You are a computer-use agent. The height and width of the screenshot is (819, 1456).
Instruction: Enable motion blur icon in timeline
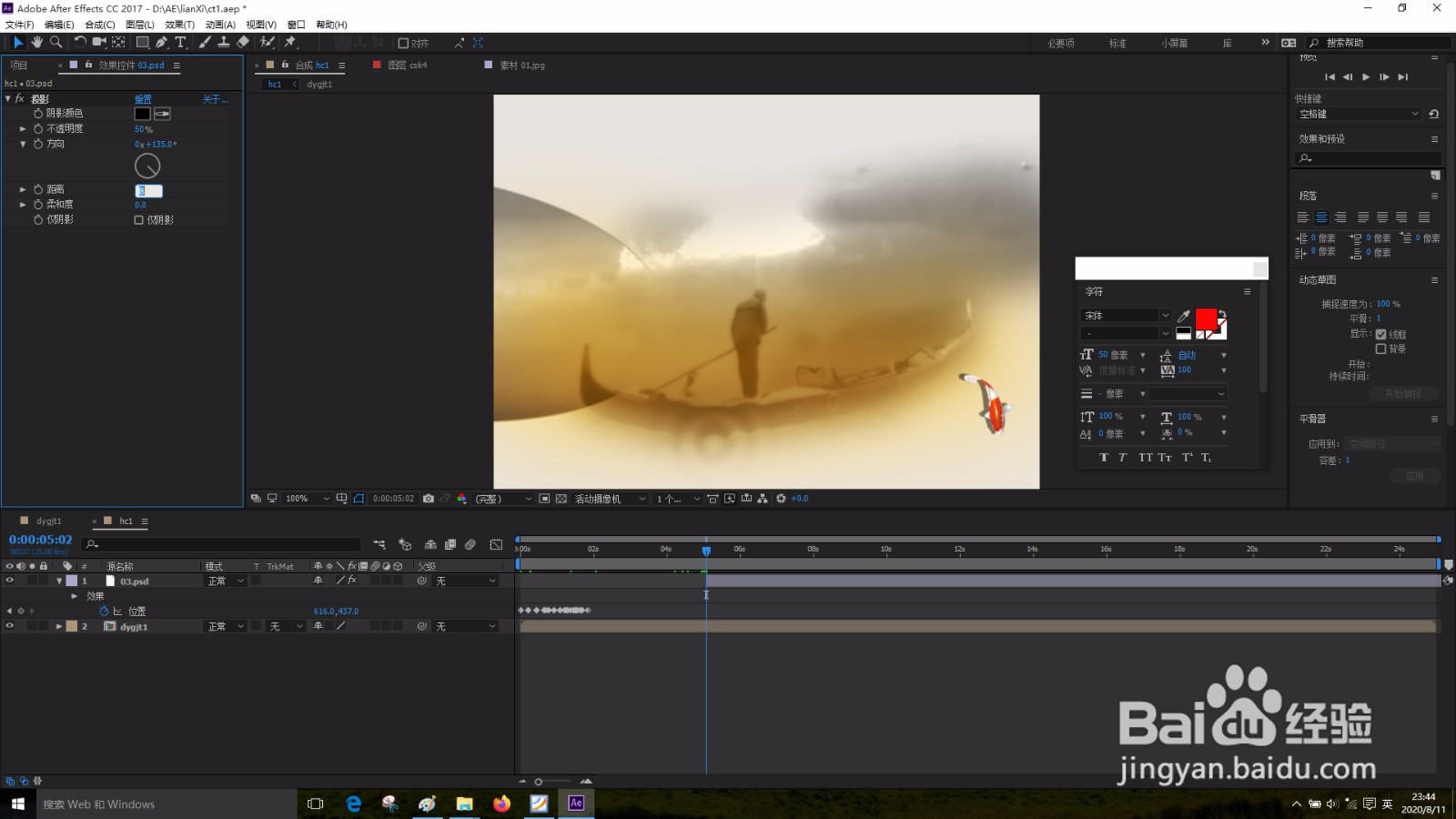470,544
